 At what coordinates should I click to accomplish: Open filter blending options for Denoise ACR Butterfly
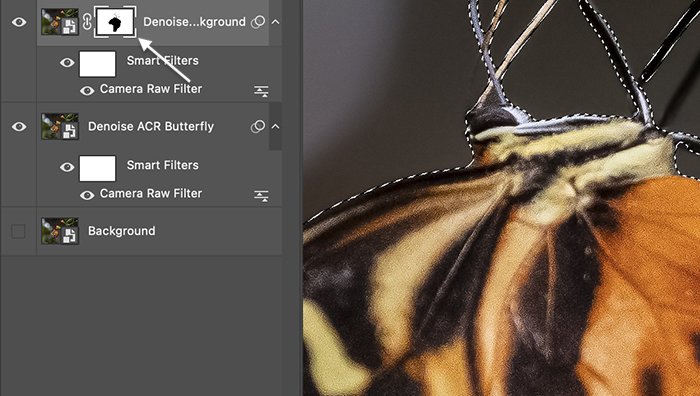pos(261,196)
